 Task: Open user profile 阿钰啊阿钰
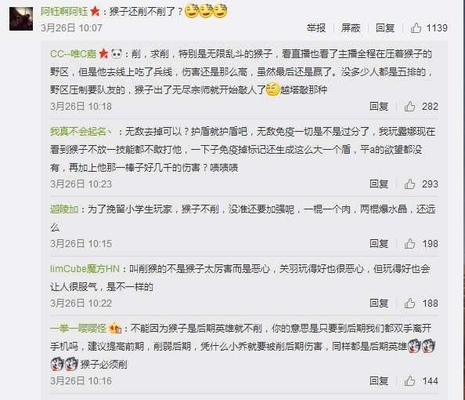click(64, 12)
